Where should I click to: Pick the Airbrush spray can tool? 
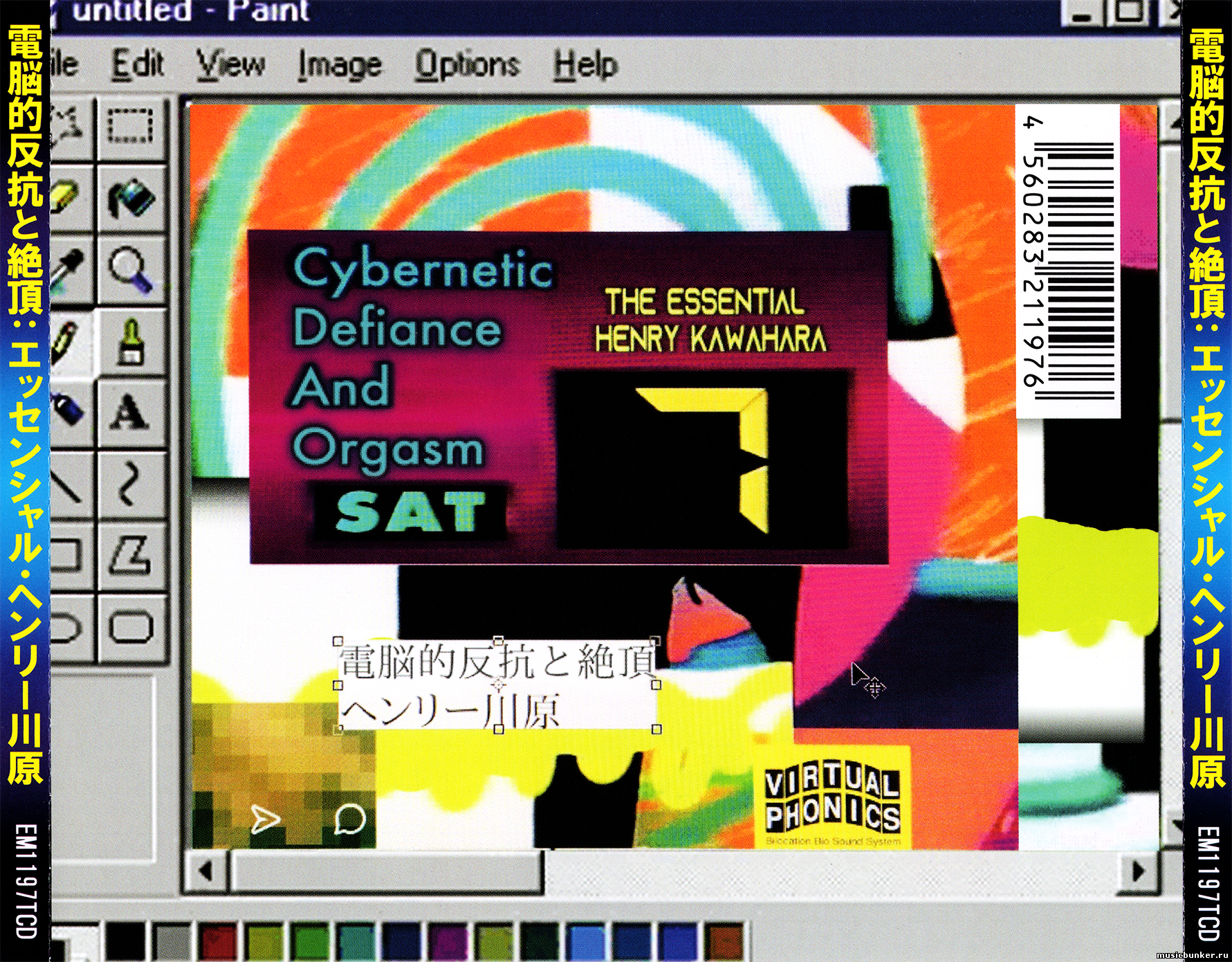(69, 412)
